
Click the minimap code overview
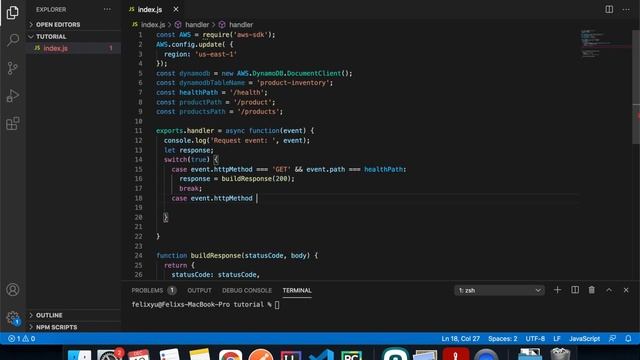click(x=606, y=43)
